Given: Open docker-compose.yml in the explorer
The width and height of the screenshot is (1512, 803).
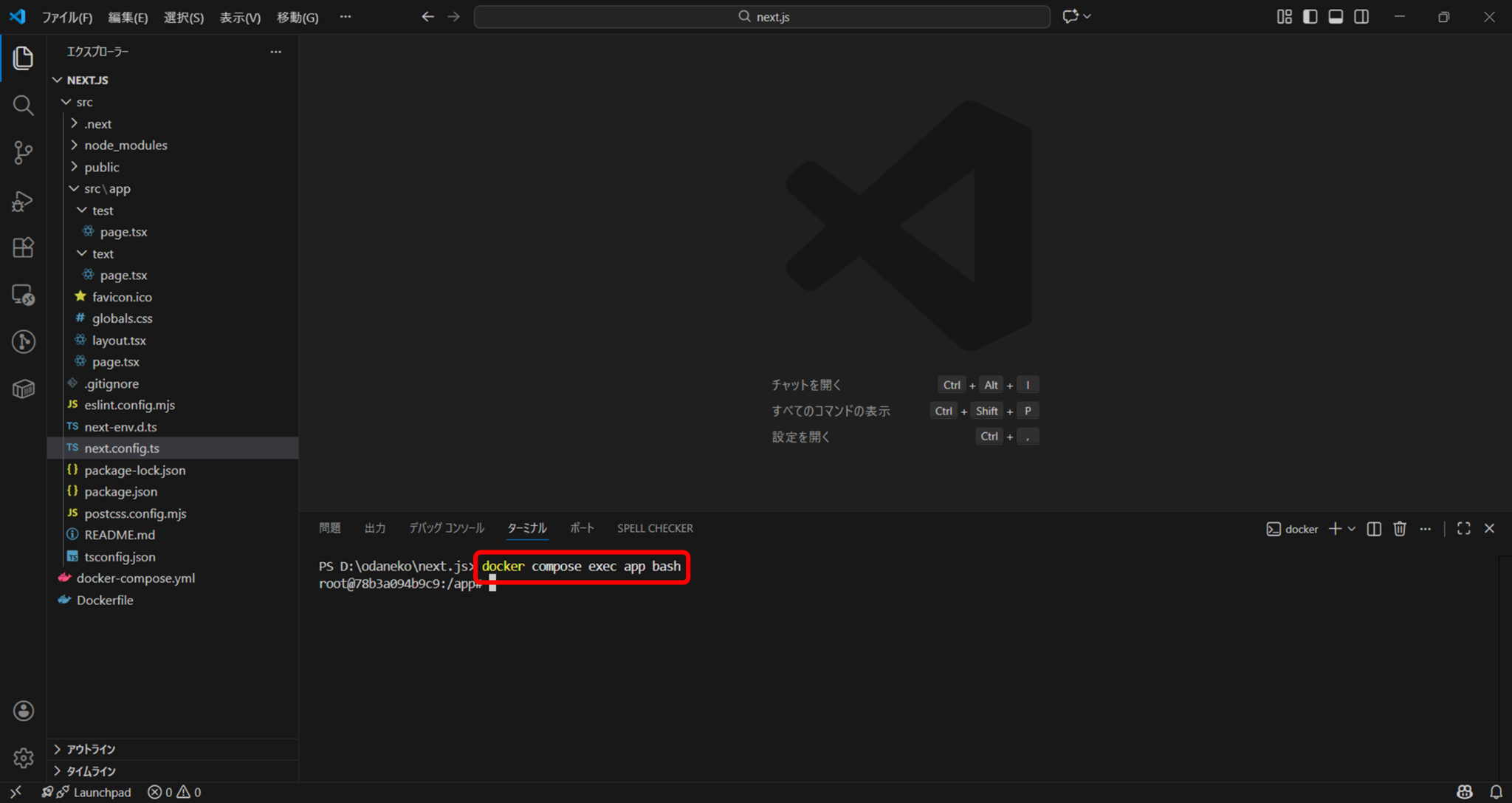Looking at the screenshot, I should click(x=135, y=578).
